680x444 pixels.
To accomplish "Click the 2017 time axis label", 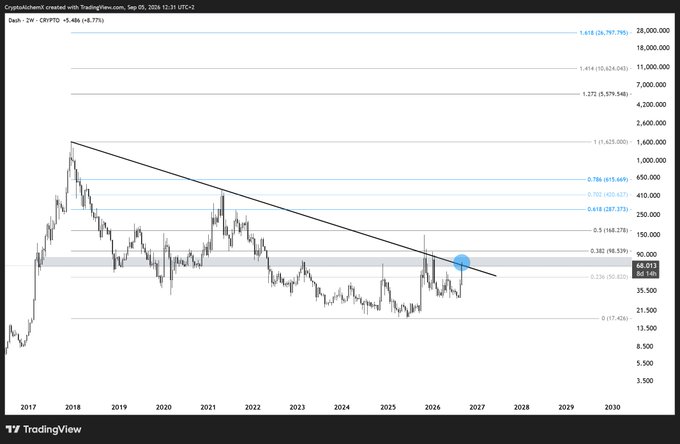I will [x=28, y=407].
